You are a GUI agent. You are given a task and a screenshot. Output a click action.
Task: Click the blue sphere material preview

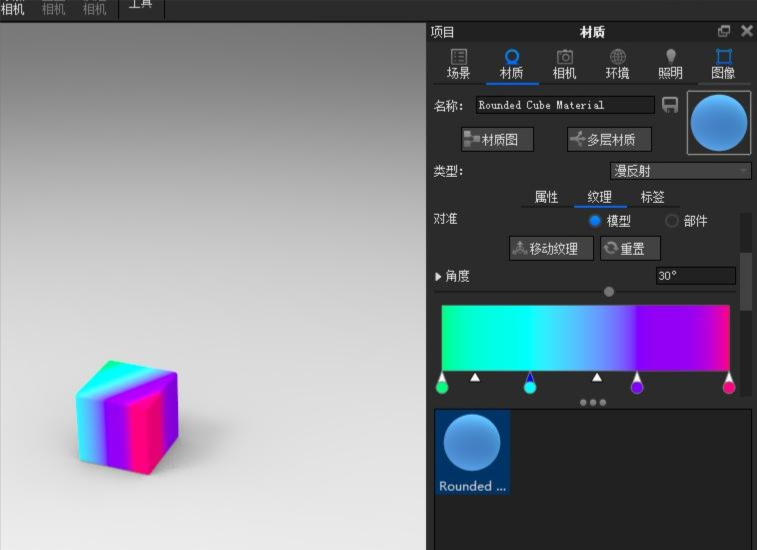pos(718,123)
